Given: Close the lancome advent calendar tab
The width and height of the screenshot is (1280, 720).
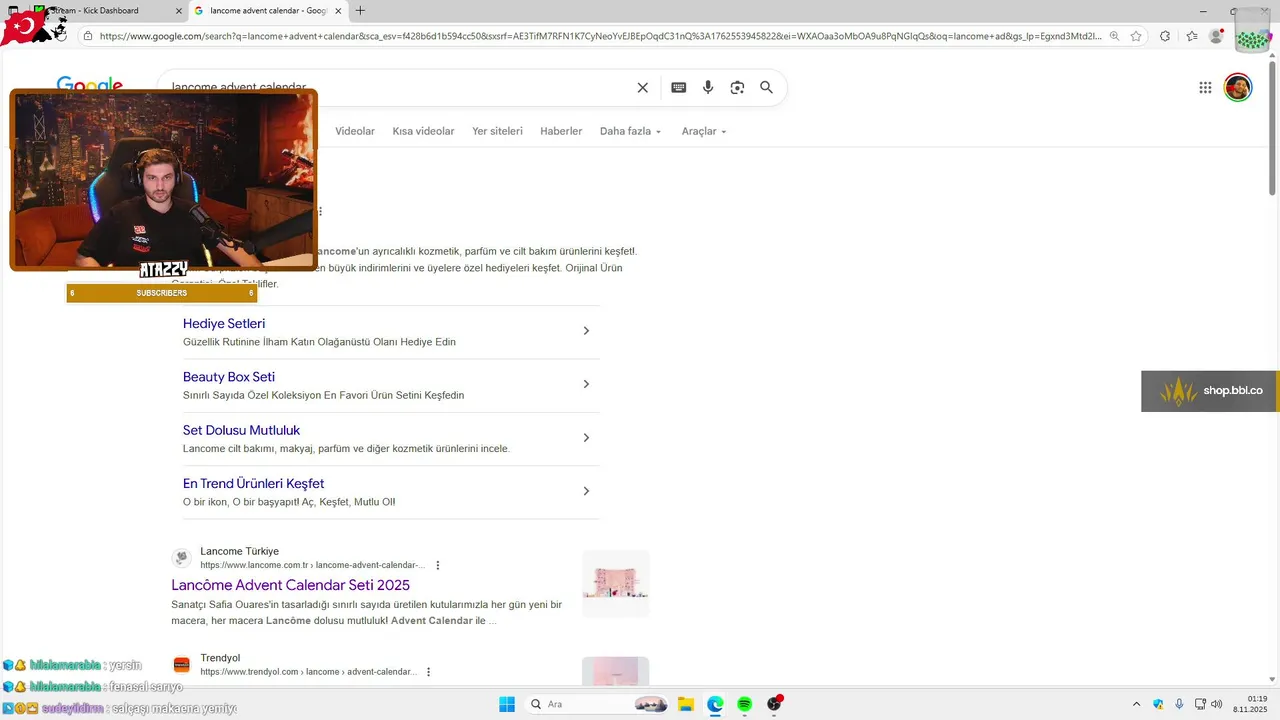Looking at the screenshot, I should tap(337, 11).
